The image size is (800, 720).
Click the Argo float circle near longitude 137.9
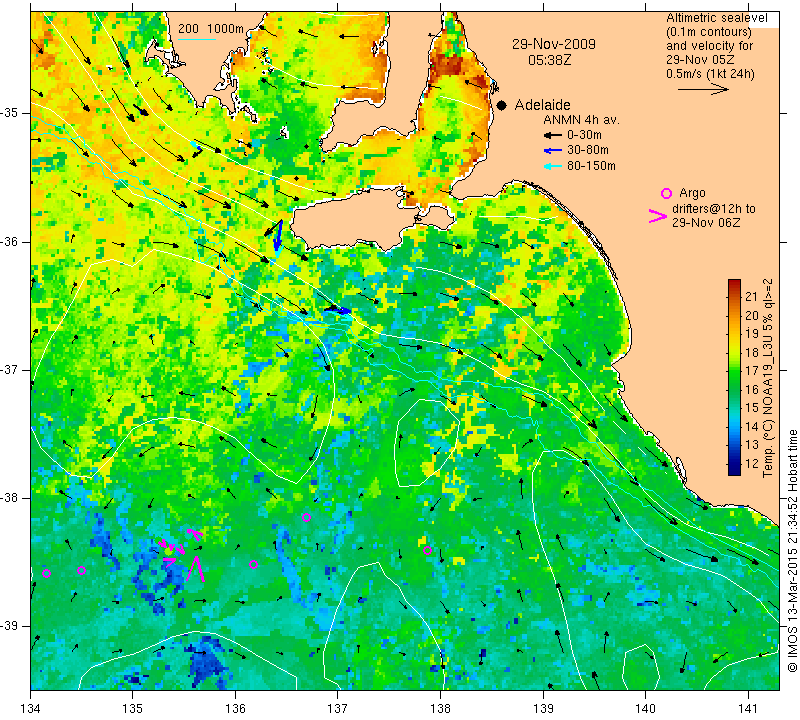pyautogui.click(x=428, y=551)
